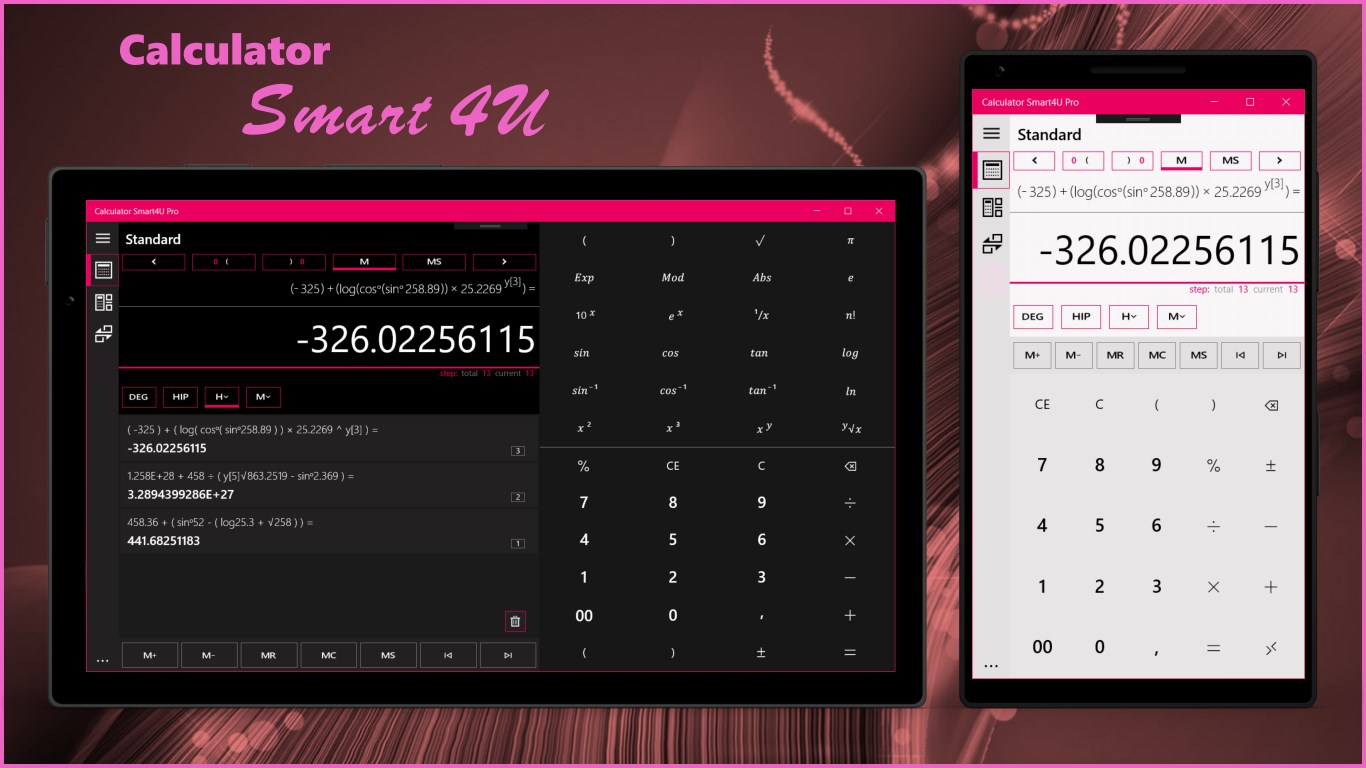
Task: Open hamburger menu in tablet calculator
Action: [x=103, y=238]
